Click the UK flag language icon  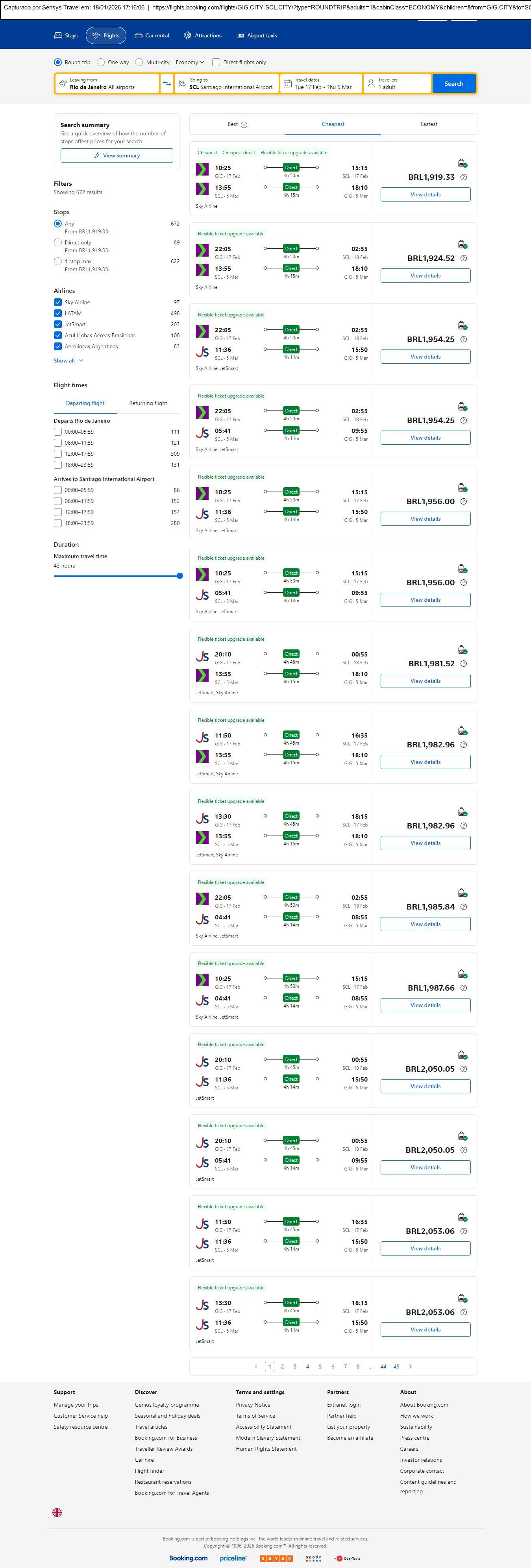(x=57, y=1512)
